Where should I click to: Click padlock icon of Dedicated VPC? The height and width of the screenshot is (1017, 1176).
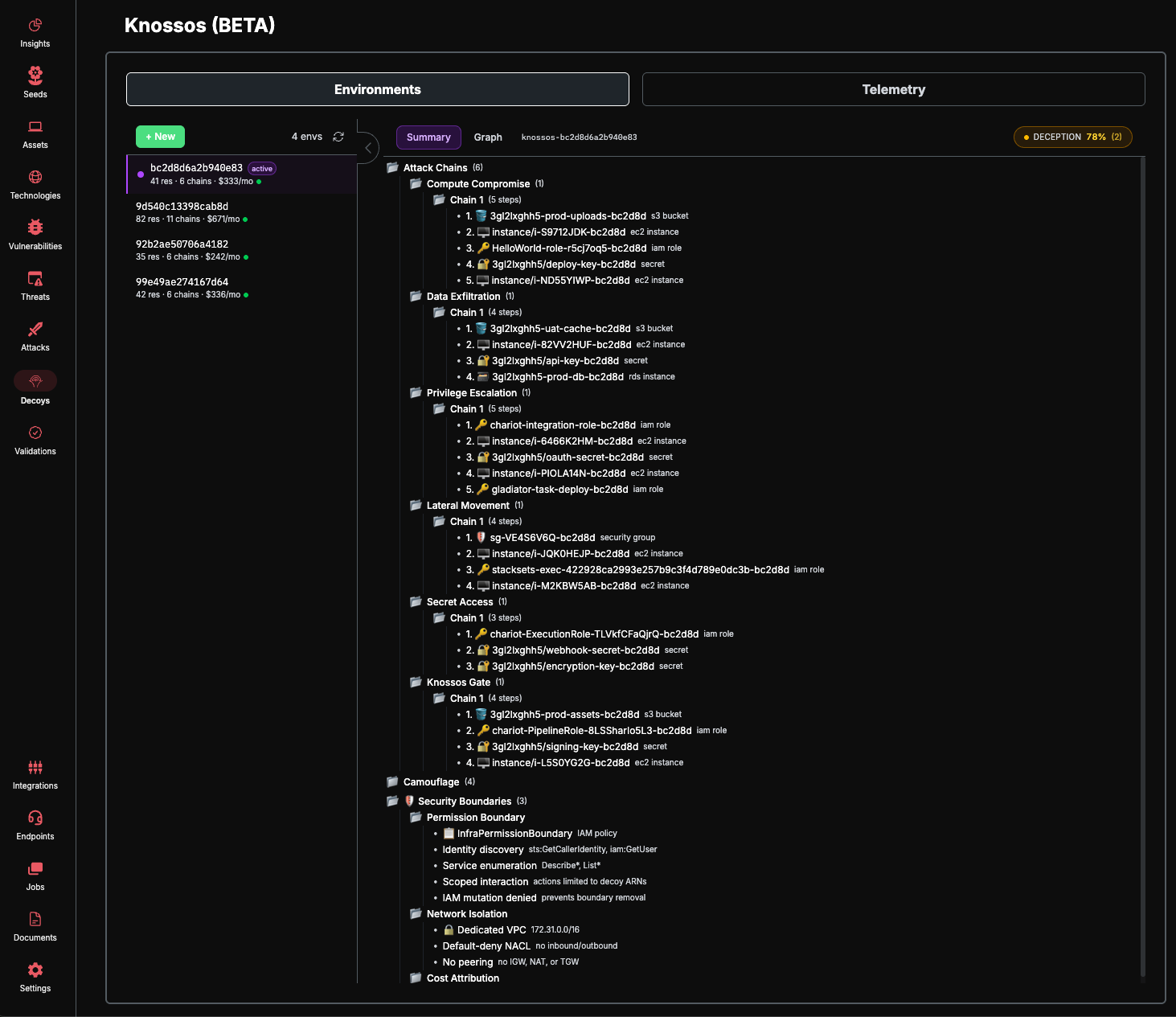click(449, 929)
